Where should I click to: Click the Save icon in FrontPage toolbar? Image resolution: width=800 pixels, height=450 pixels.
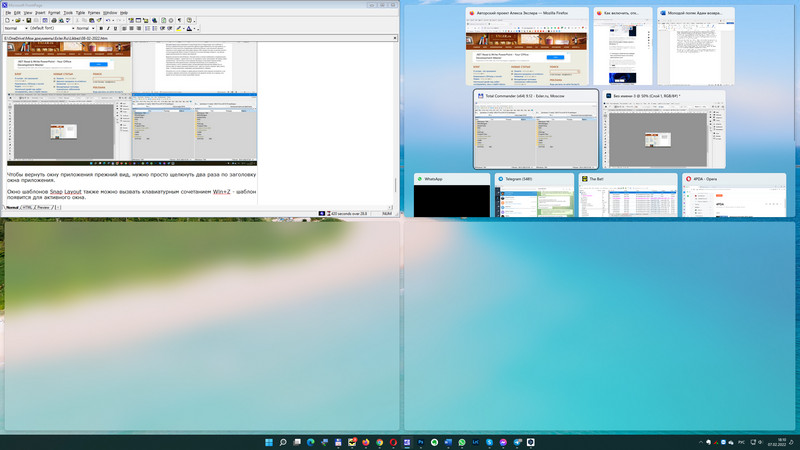29,20
